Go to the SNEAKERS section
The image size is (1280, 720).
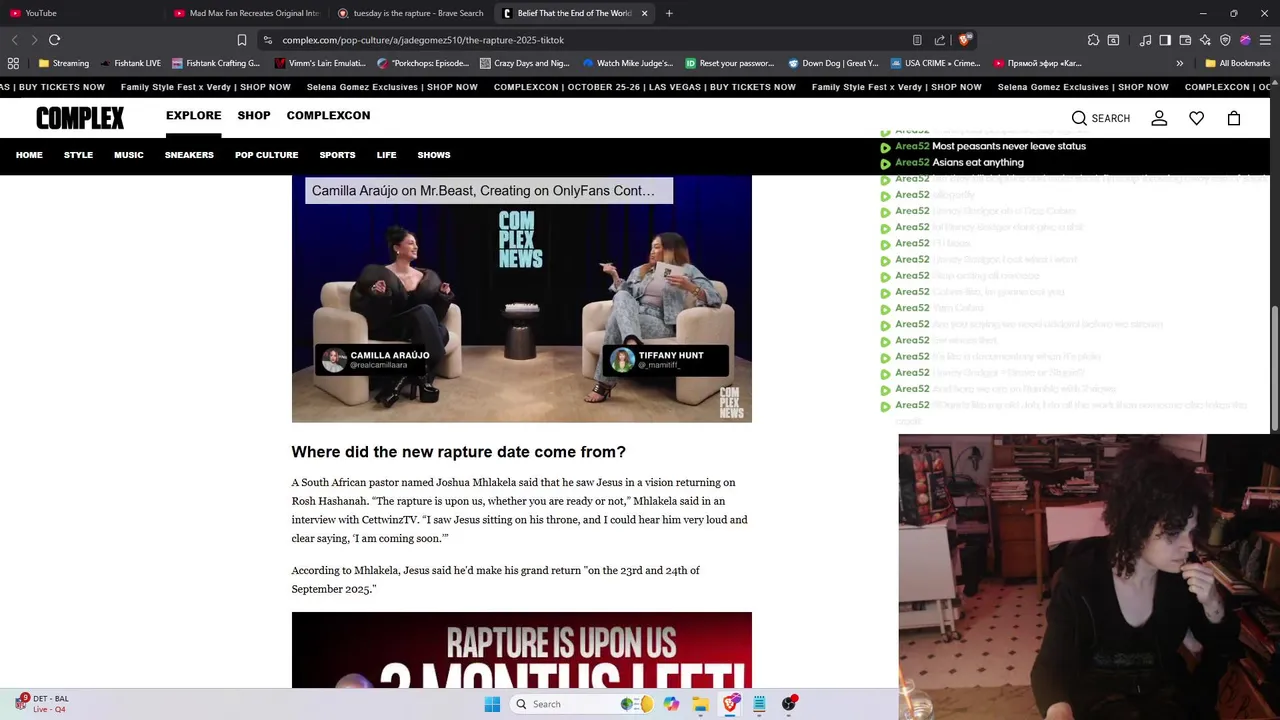click(x=189, y=155)
